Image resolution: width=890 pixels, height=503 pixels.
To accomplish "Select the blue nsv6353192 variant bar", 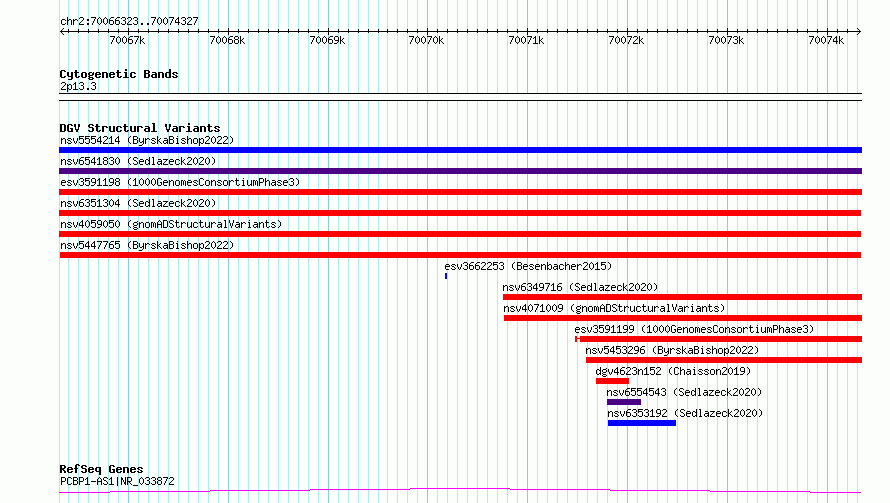I will 642,423.
